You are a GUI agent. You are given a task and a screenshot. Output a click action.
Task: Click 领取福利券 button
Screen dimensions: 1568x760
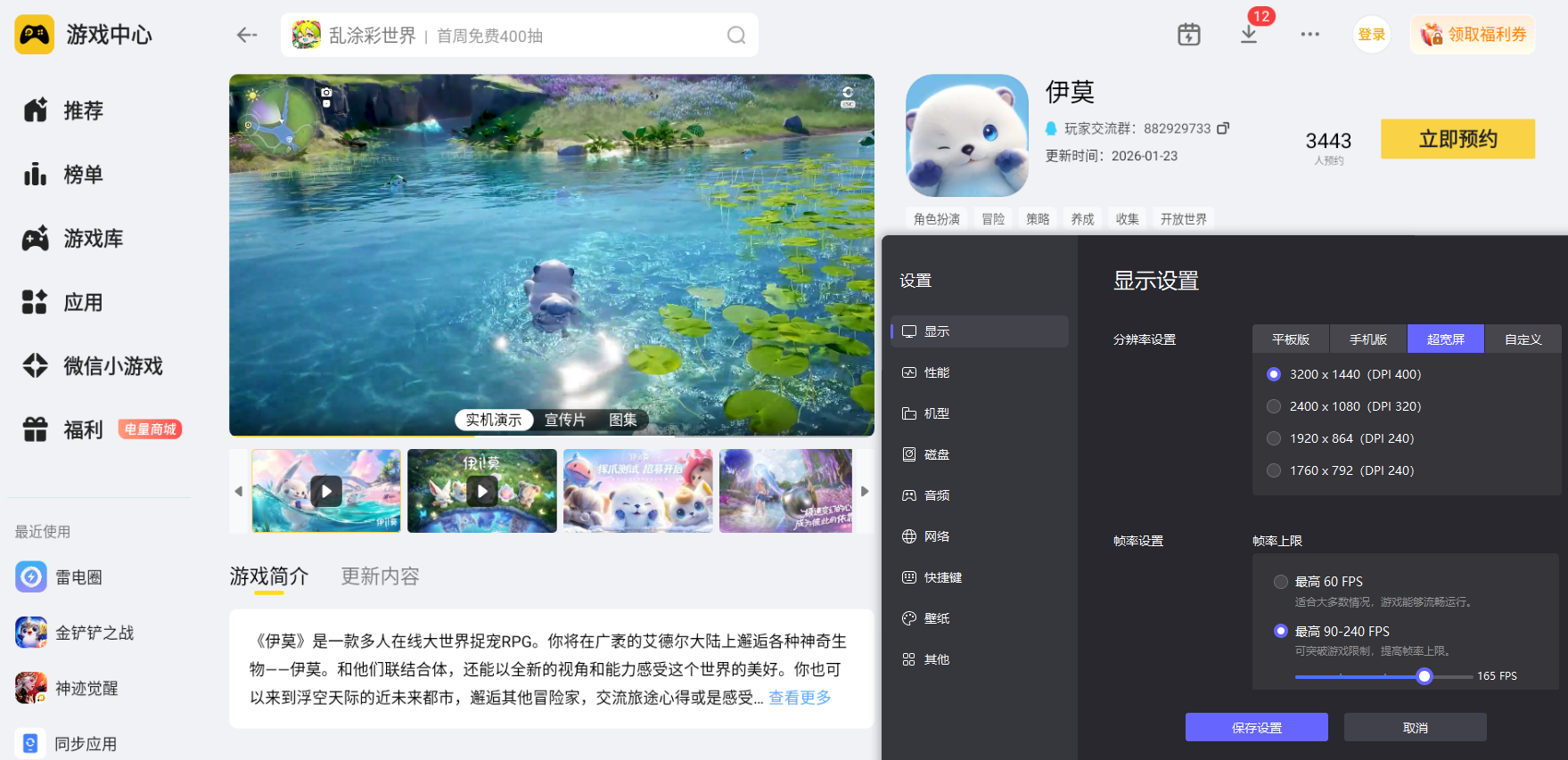[1473, 35]
